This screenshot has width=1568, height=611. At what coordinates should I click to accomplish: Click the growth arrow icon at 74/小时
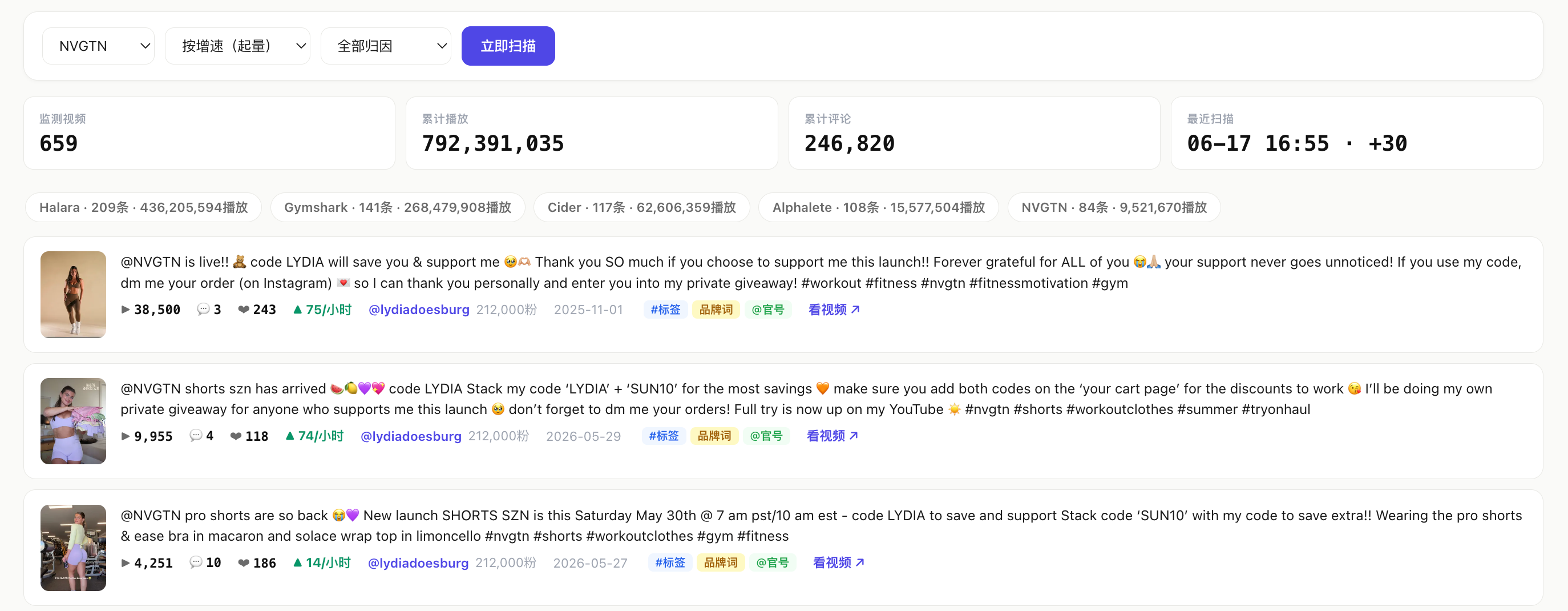[290, 436]
